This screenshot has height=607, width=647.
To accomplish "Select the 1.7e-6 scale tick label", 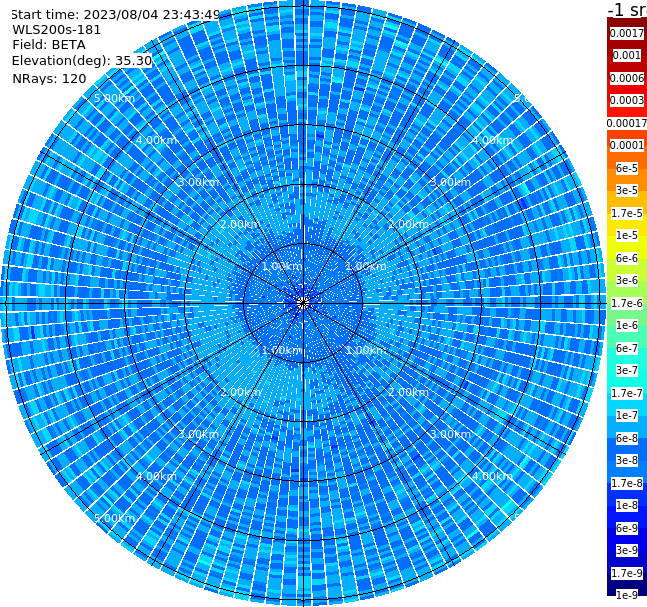I will (x=627, y=303).
